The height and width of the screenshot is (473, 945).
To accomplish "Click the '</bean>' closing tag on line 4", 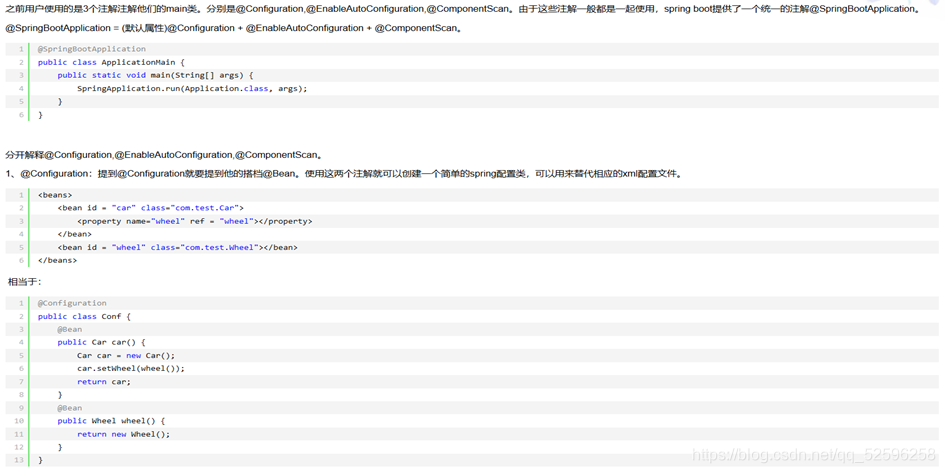I will pyautogui.click(x=75, y=234).
